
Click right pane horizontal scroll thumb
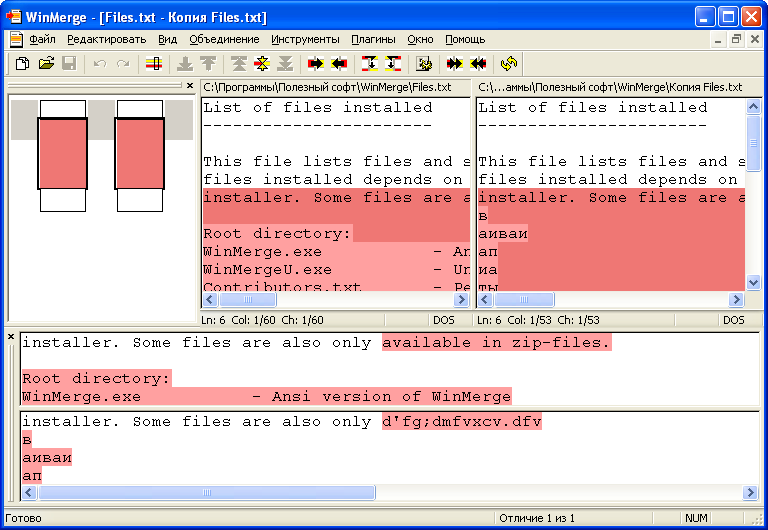pyautogui.click(x=524, y=299)
